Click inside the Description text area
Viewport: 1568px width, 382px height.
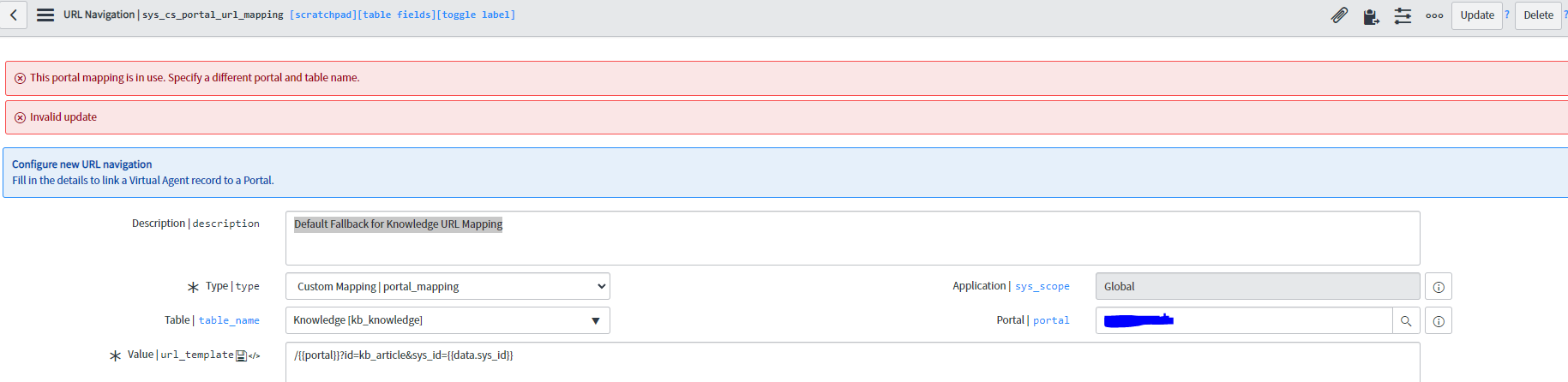pyautogui.click(x=852, y=238)
